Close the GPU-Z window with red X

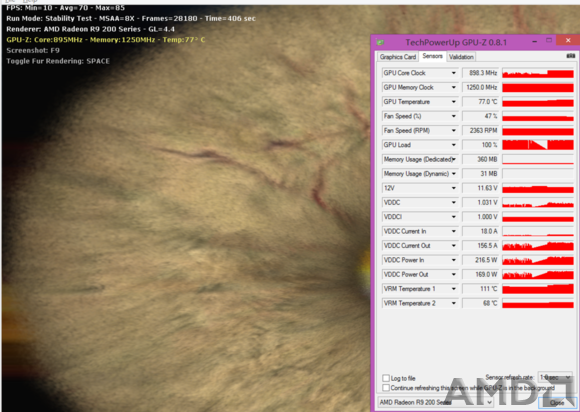[568, 40]
